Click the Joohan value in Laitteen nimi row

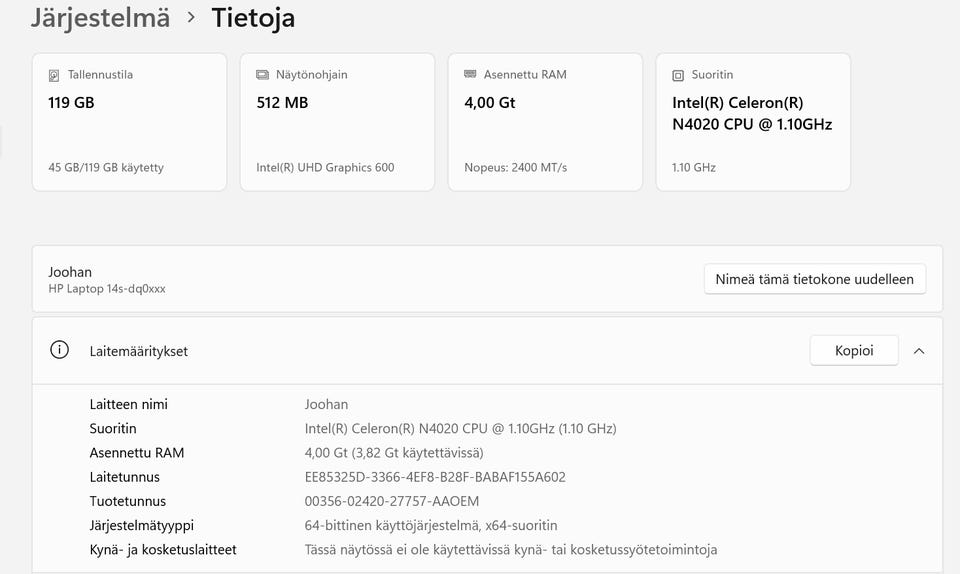(326, 404)
